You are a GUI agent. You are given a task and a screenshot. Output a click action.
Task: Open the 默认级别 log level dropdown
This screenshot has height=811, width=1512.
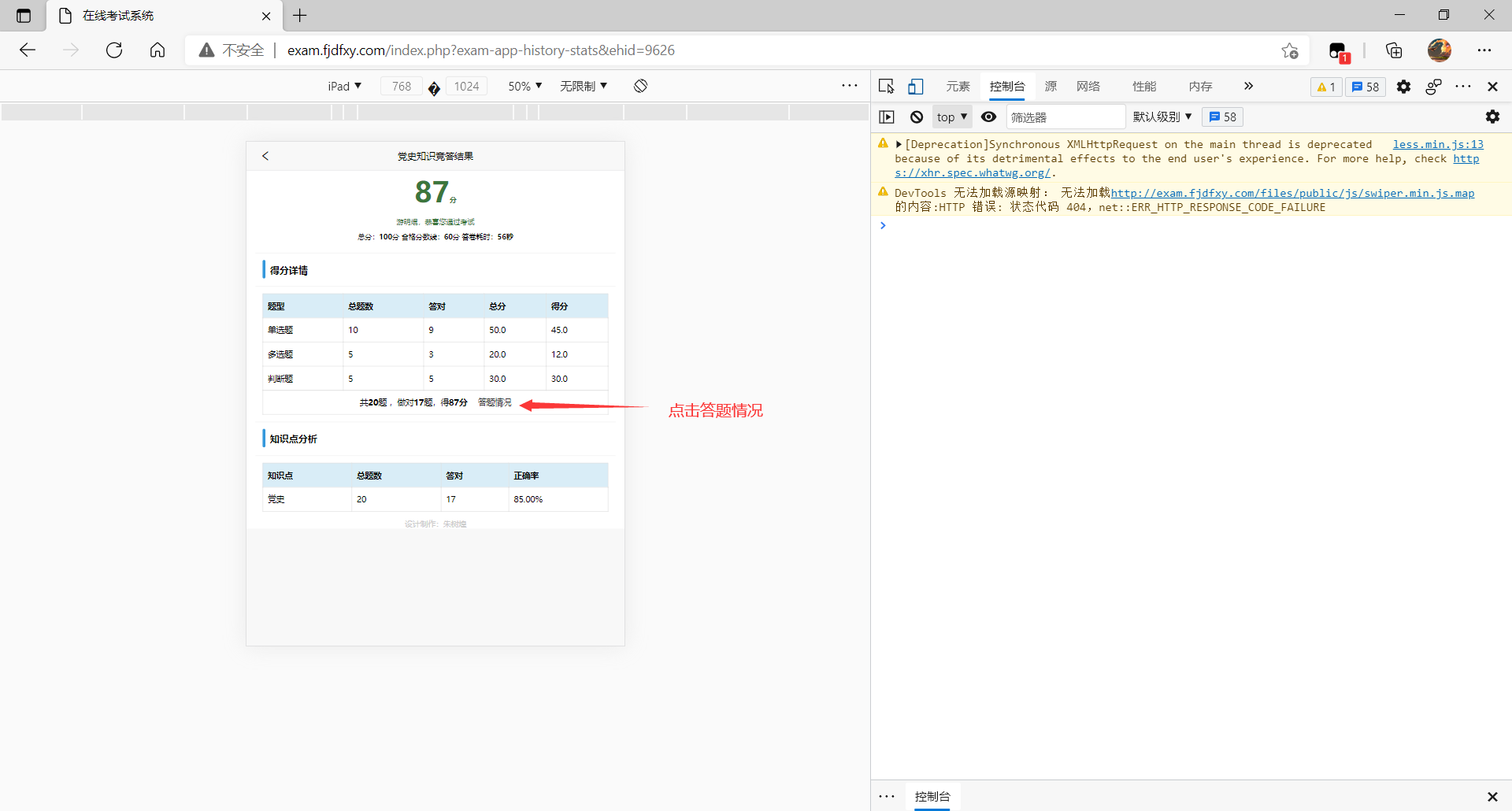pos(1162,117)
